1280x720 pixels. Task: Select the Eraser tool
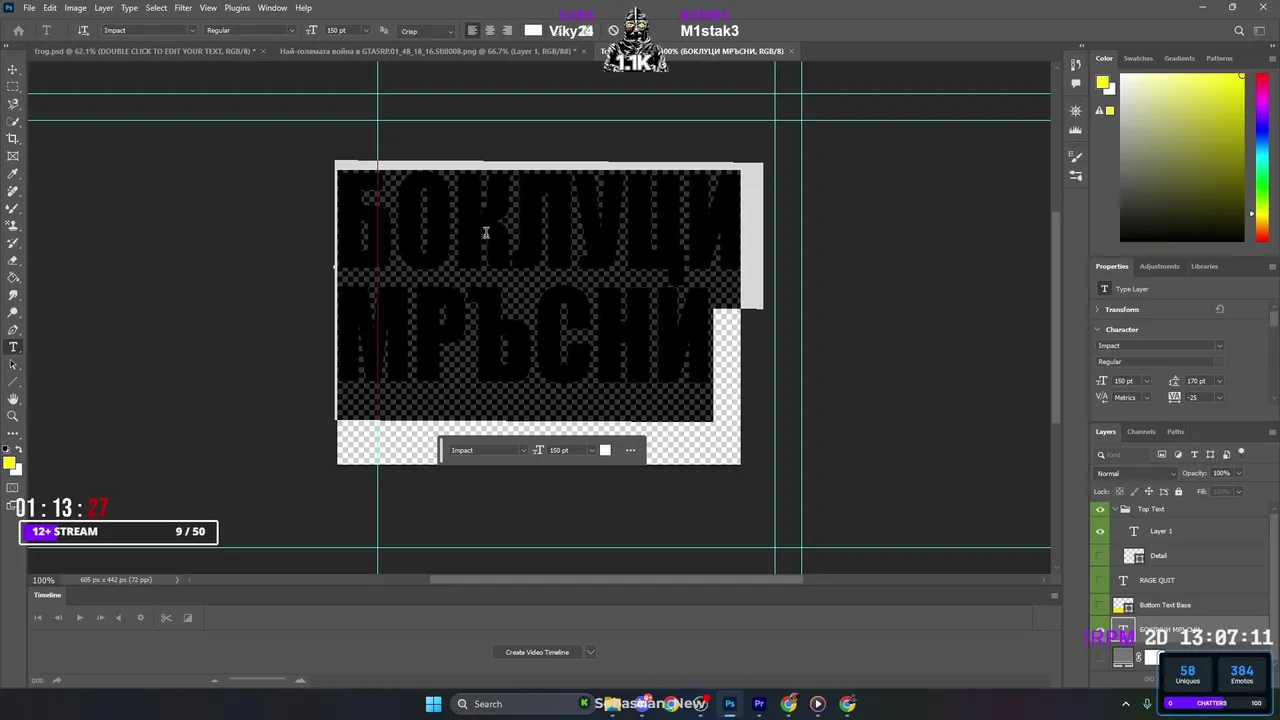(13, 260)
